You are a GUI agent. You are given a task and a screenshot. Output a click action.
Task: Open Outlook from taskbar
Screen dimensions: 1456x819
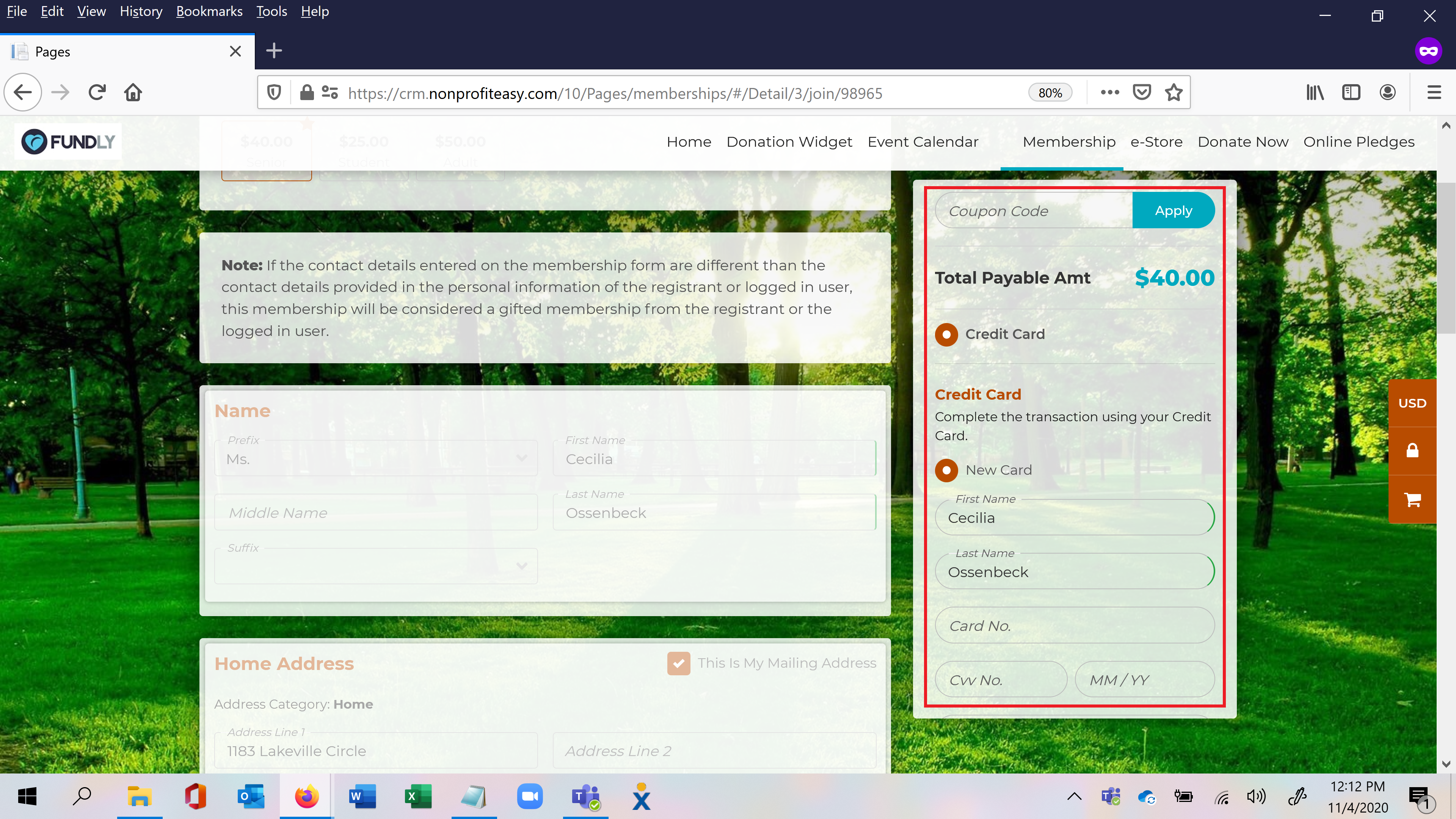tap(251, 796)
